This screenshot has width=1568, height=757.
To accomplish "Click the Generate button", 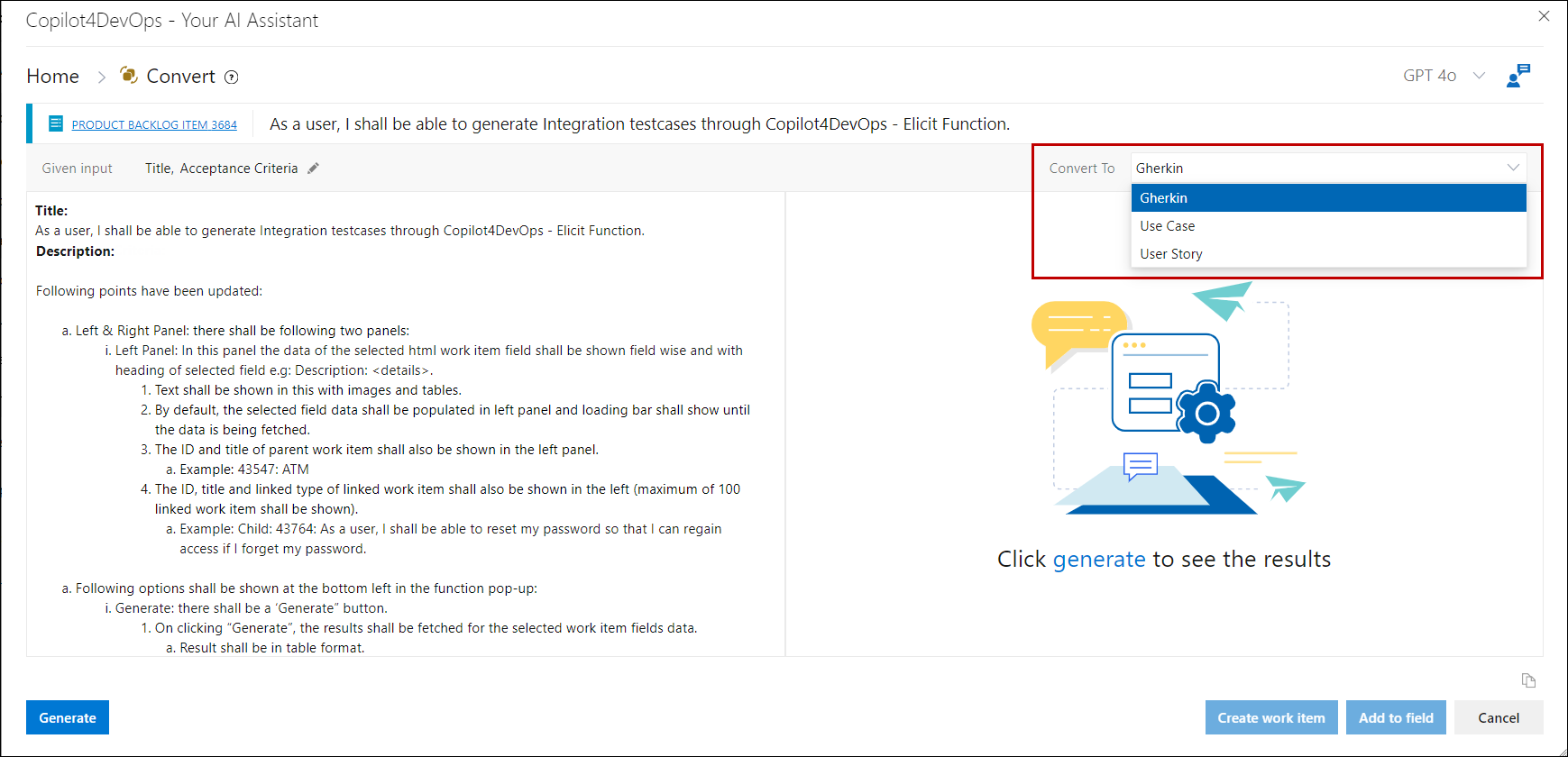I will point(68,717).
